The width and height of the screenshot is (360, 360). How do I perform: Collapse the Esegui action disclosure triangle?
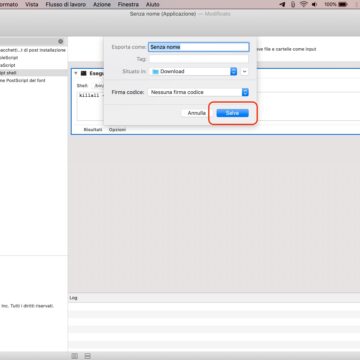[76, 73]
